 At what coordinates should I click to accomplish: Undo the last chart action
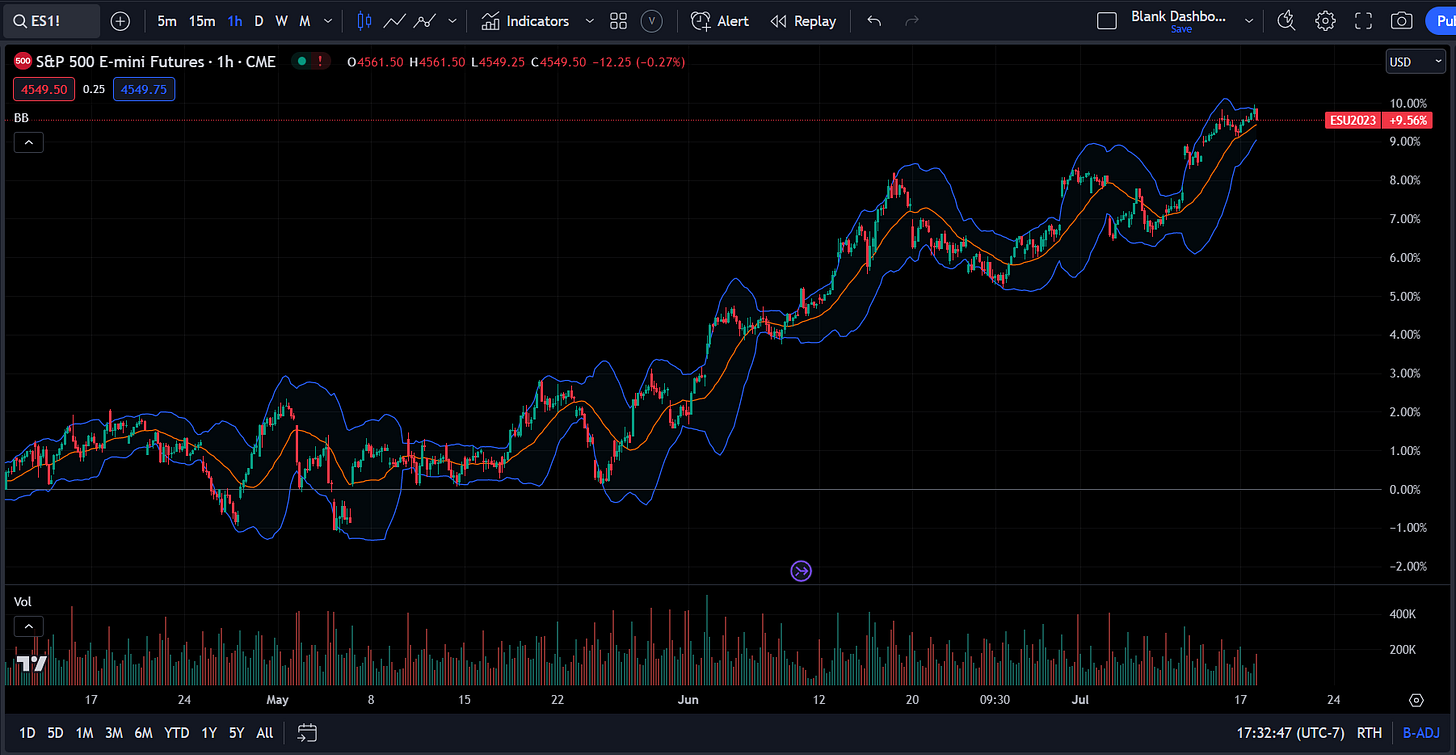[x=875, y=21]
